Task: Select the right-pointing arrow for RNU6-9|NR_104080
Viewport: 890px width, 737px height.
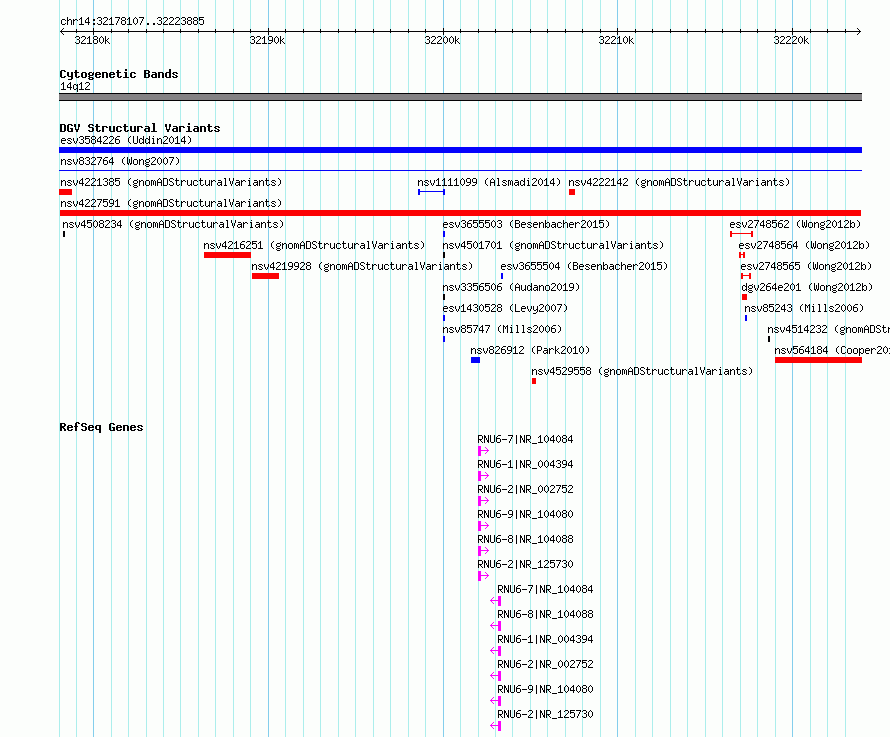Action: (x=484, y=526)
